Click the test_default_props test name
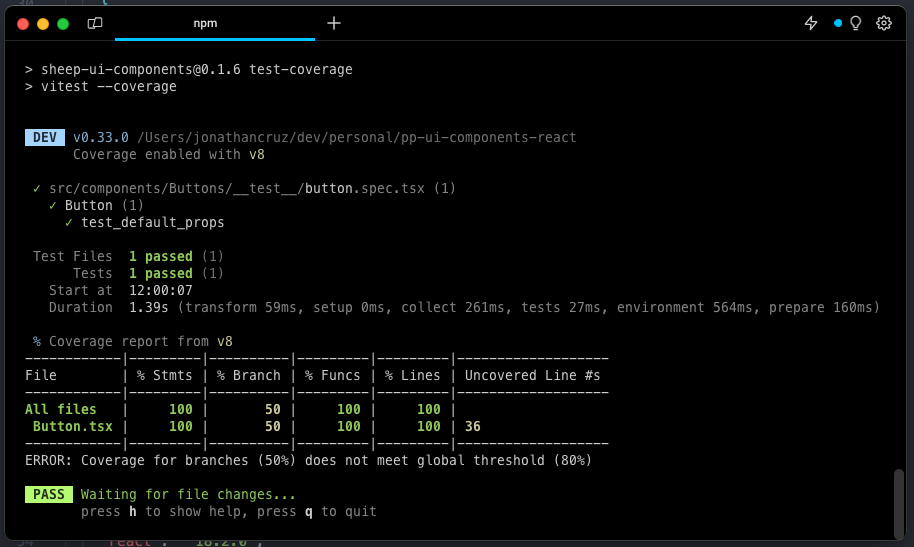Image resolution: width=914 pixels, height=547 pixels. coord(153,223)
